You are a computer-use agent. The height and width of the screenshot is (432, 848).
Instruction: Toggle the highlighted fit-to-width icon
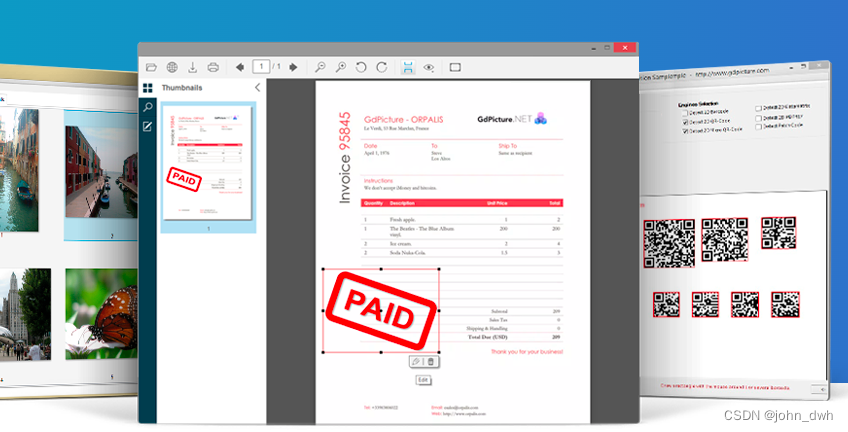click(408, 67)
